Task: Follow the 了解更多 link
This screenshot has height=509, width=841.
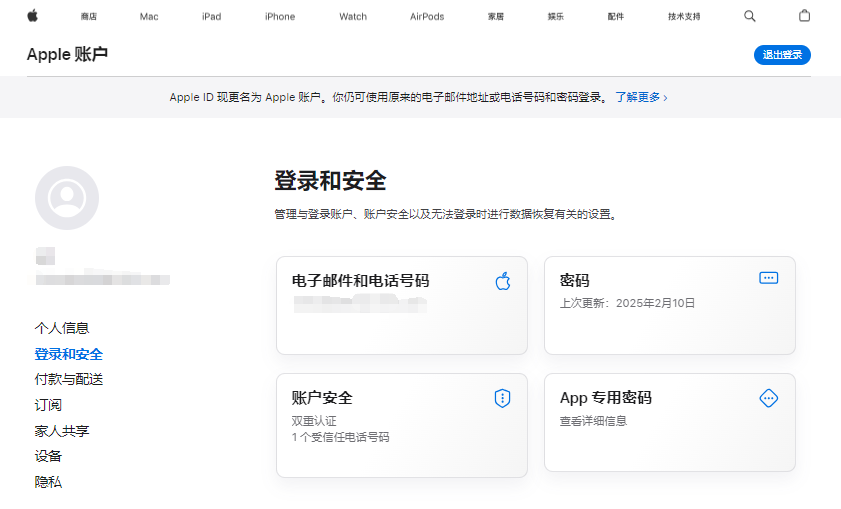Action: [x=640, y=97]
